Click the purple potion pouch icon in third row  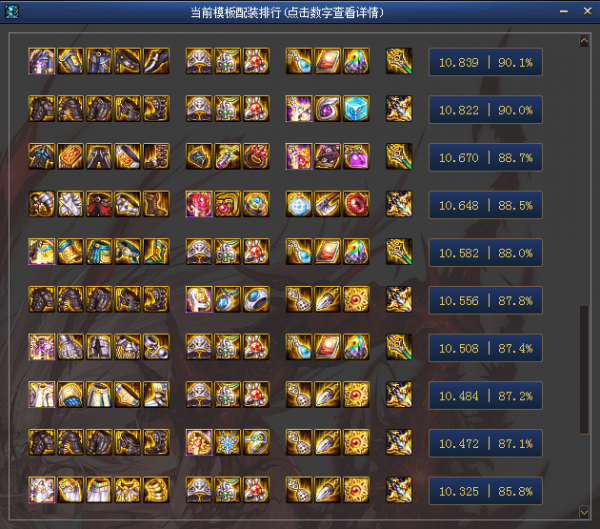356,156
